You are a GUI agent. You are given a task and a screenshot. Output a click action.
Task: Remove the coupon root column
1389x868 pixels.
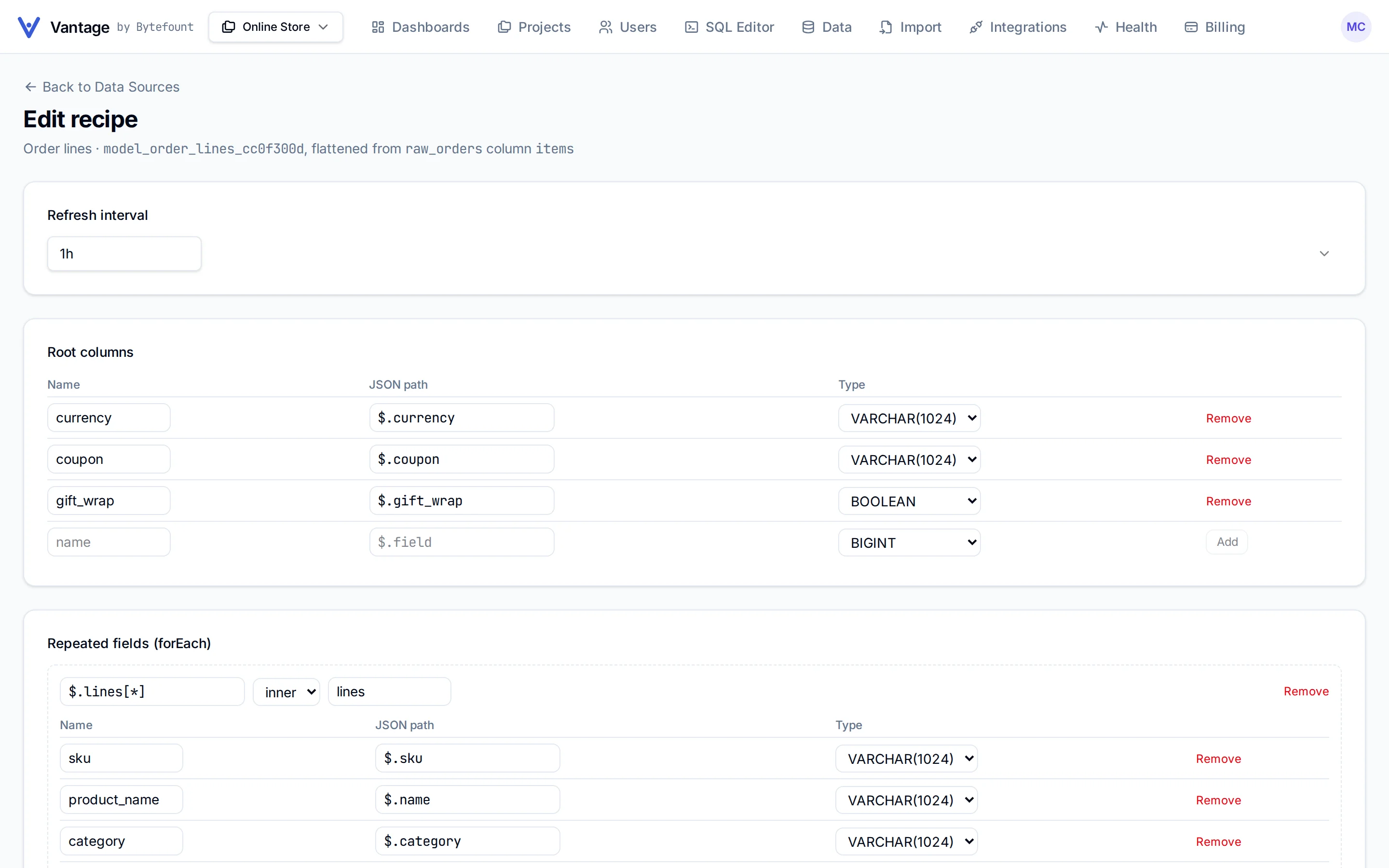(x=1228, y=460)
